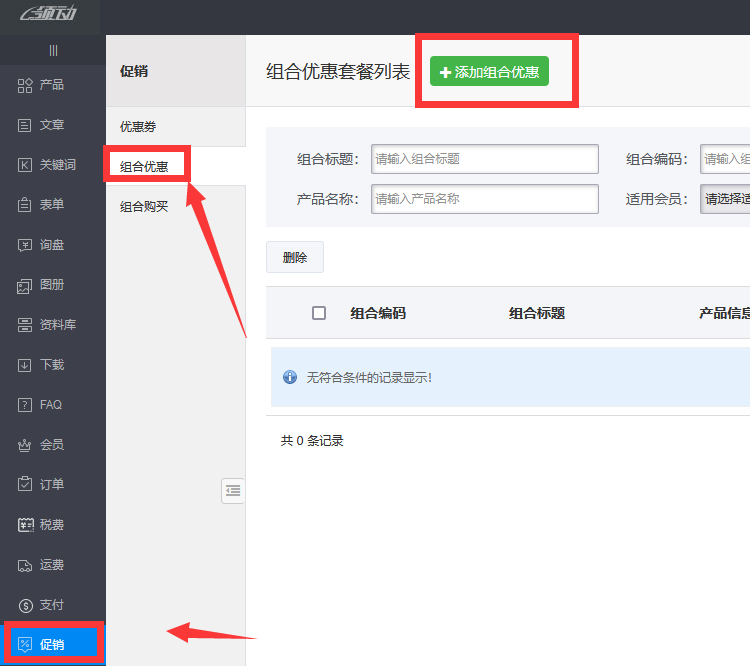Click the 无符合条件的记录显示 notice text
Image resolution: width=750 pixels, height=666 pixels.
pyautogui.click(x=369, y=377)
